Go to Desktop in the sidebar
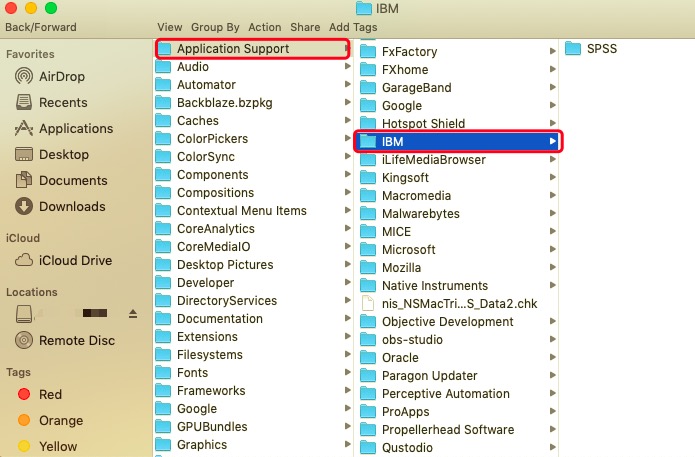Viewport: 695px width, 457px height. point(52,154)
